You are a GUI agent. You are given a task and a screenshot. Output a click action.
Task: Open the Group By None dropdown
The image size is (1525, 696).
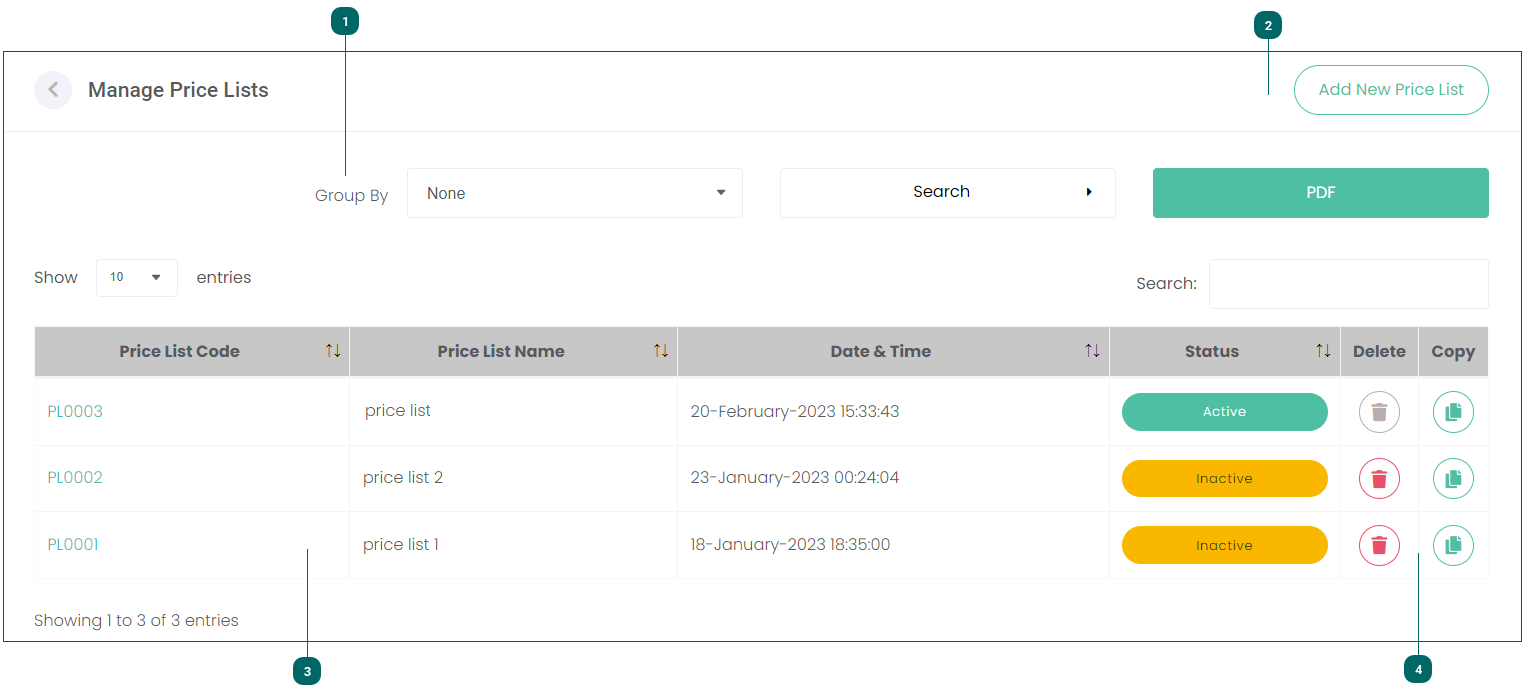[575, 193]
